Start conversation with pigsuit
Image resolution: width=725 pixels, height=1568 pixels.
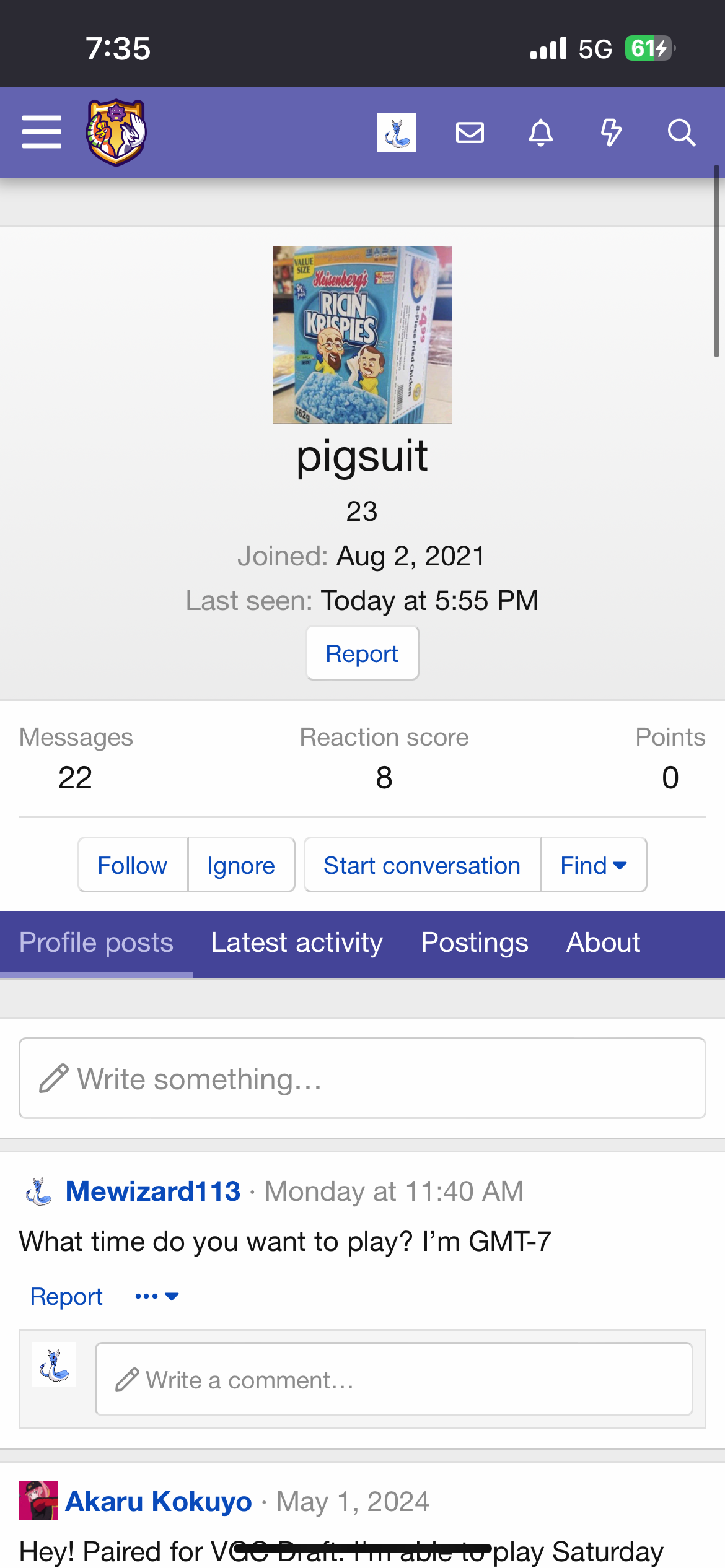[422, 865]
